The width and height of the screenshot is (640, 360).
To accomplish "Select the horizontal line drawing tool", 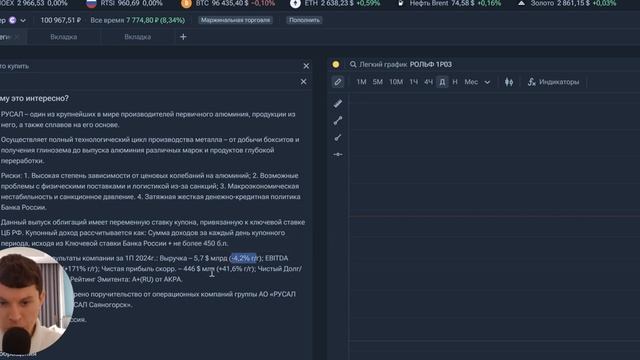I will pos(338,154).
